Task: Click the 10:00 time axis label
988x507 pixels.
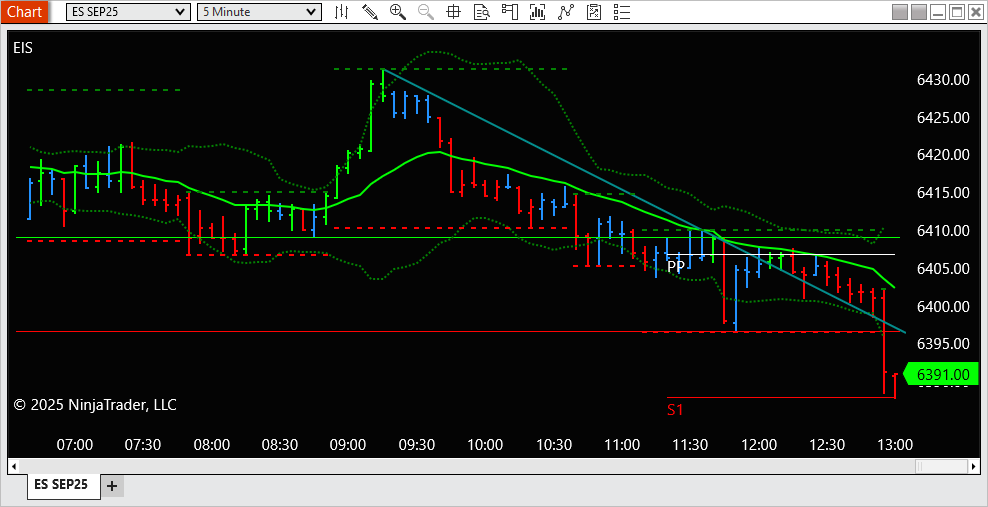Action: coord(485,445)
